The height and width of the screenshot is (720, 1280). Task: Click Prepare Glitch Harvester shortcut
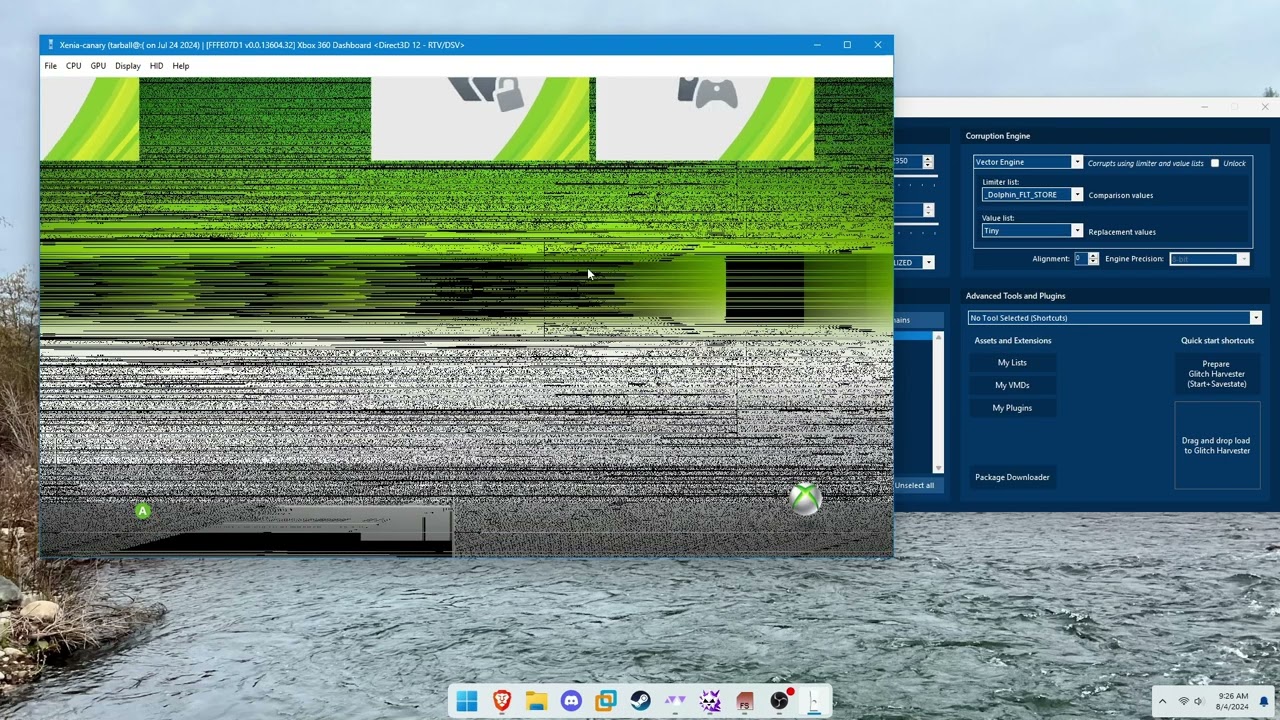(1217, 374)
